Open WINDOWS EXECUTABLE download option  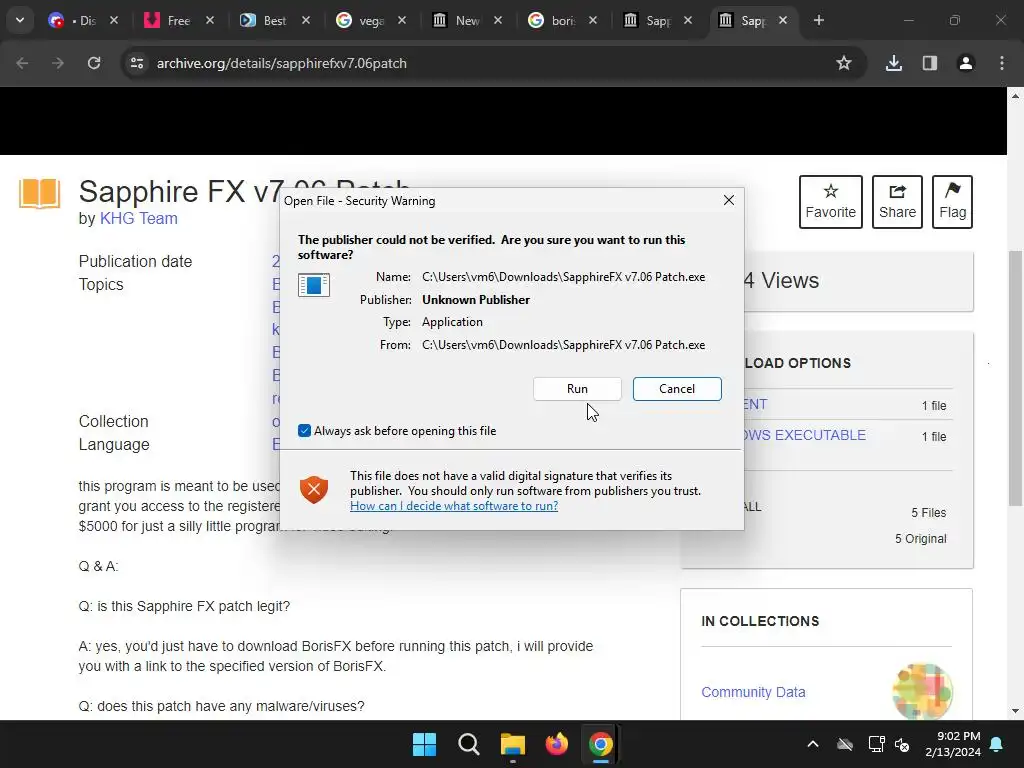[x=805, y=435]
